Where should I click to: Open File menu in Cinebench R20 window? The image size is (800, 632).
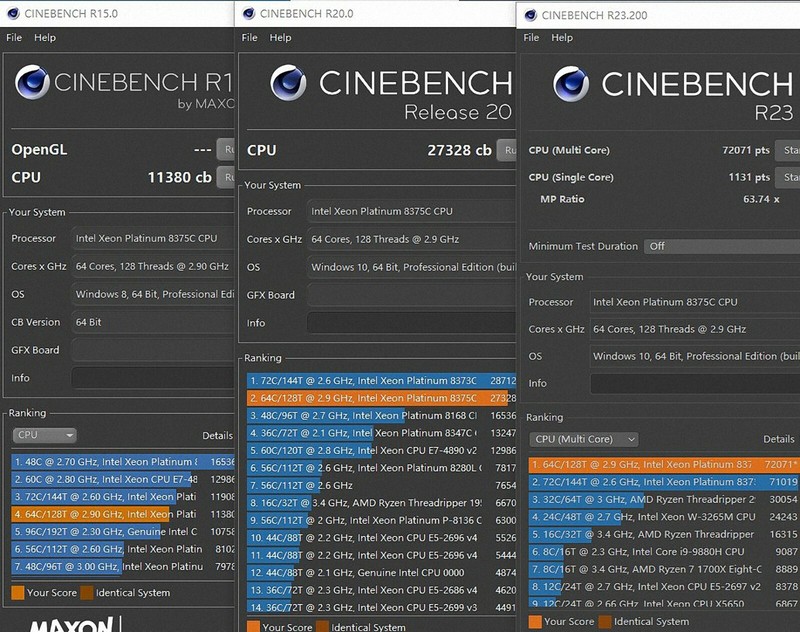(x=249, y=37)
